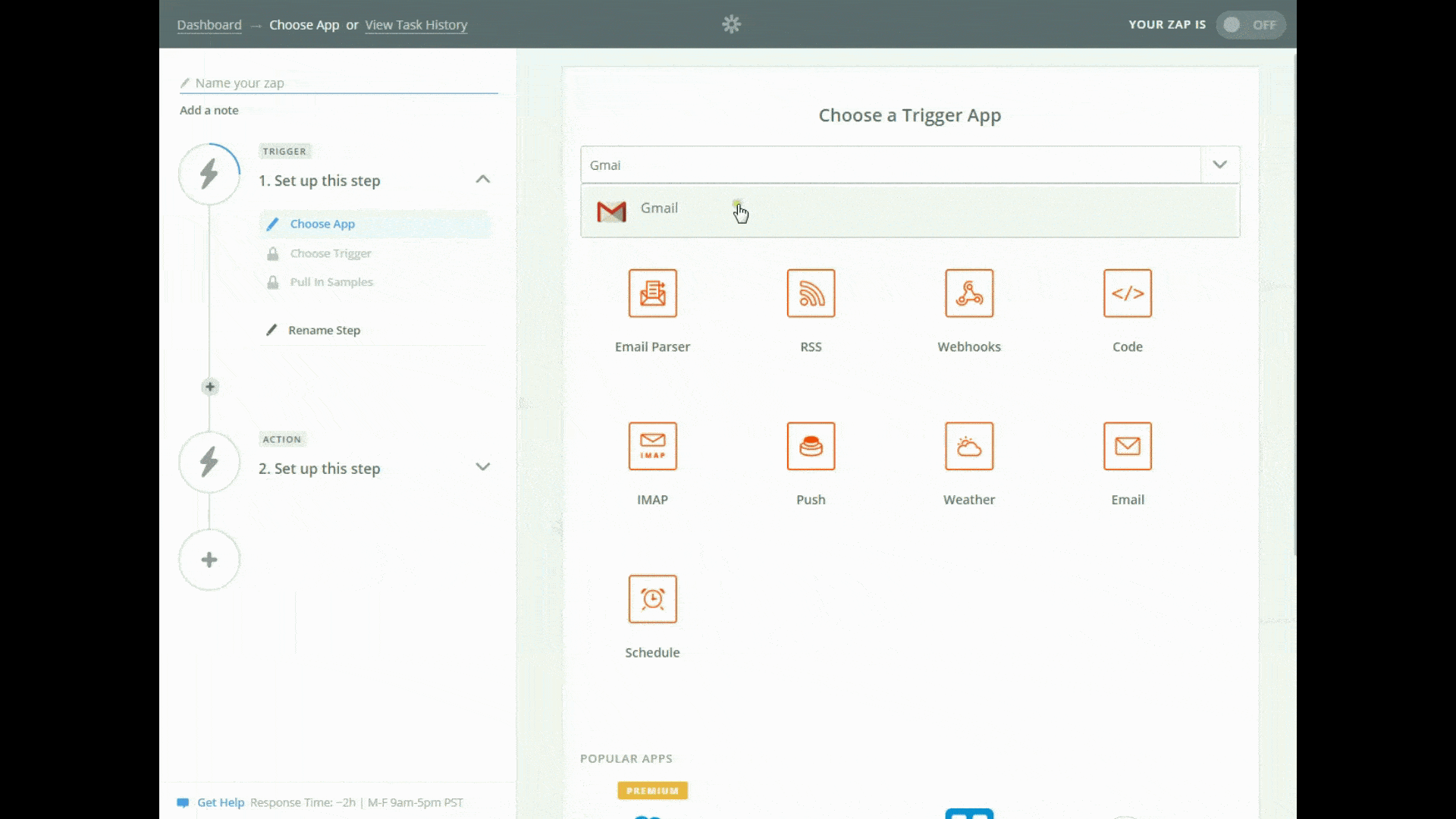Screen dimensions: 1456x819
Task: Collapse the trigger step 1 section
Action: point(482,180)
